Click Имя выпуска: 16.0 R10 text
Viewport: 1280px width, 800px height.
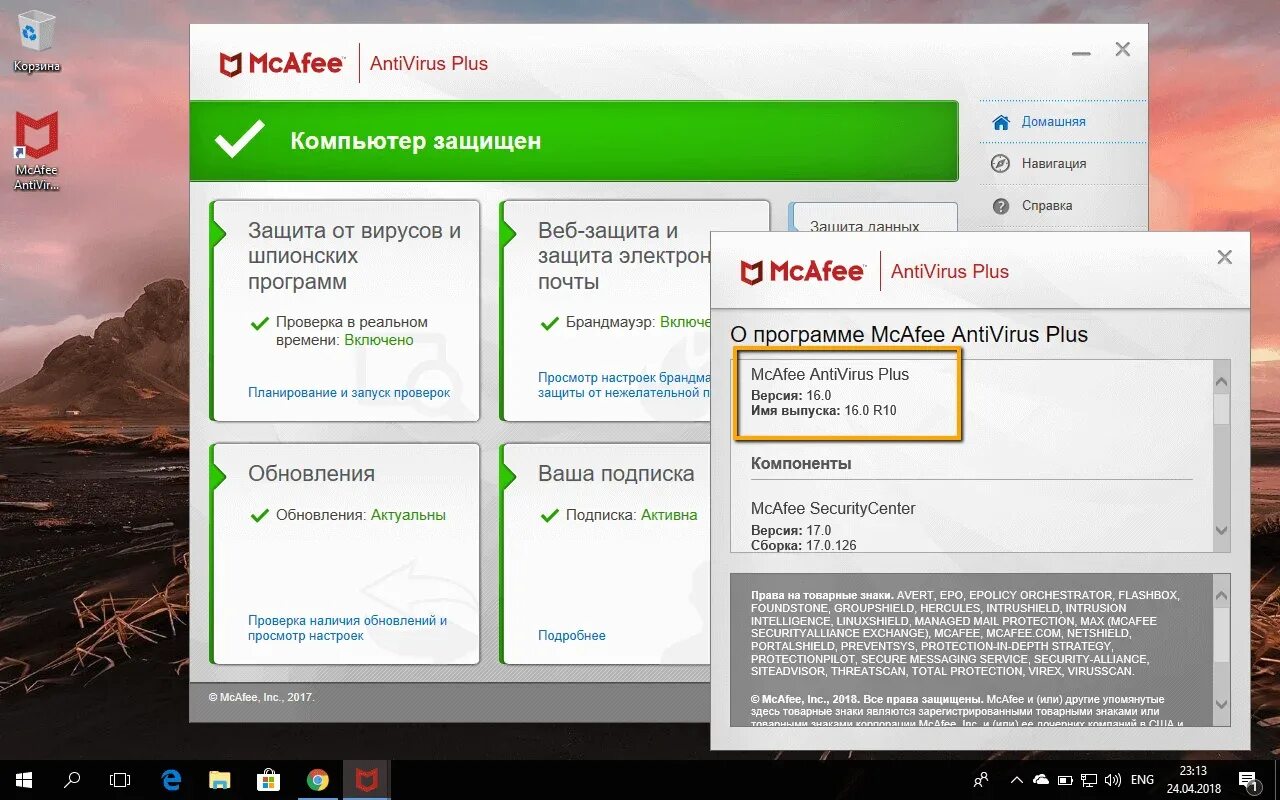click(824, 411)
